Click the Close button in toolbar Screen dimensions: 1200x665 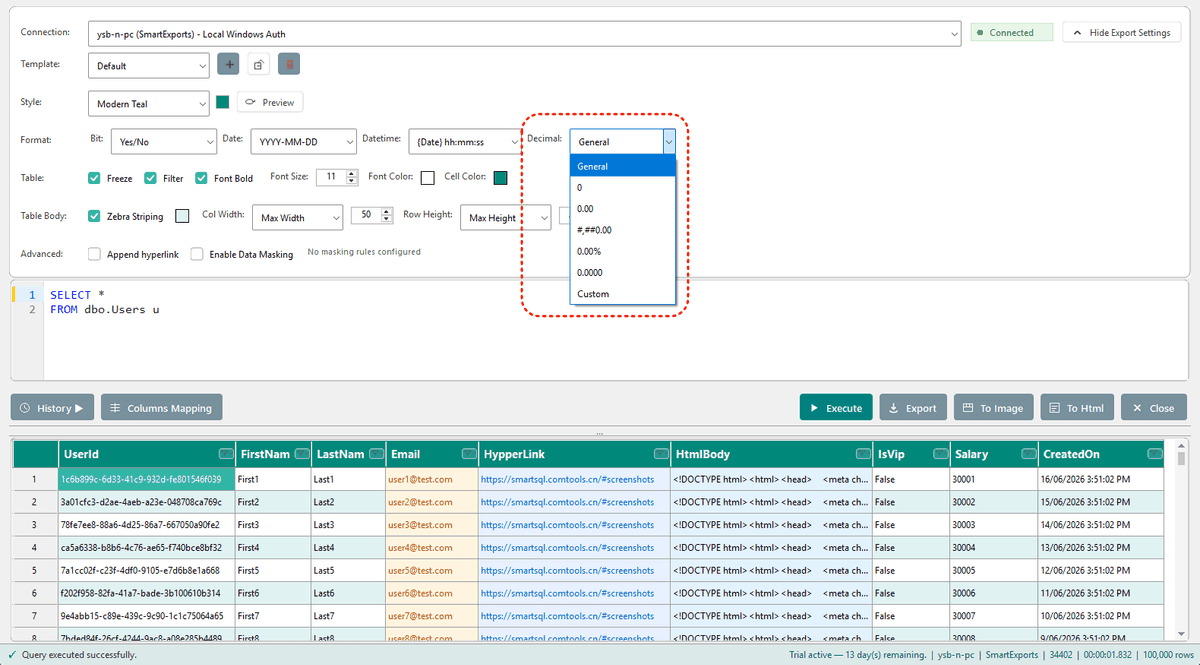tap(1154, 407)
